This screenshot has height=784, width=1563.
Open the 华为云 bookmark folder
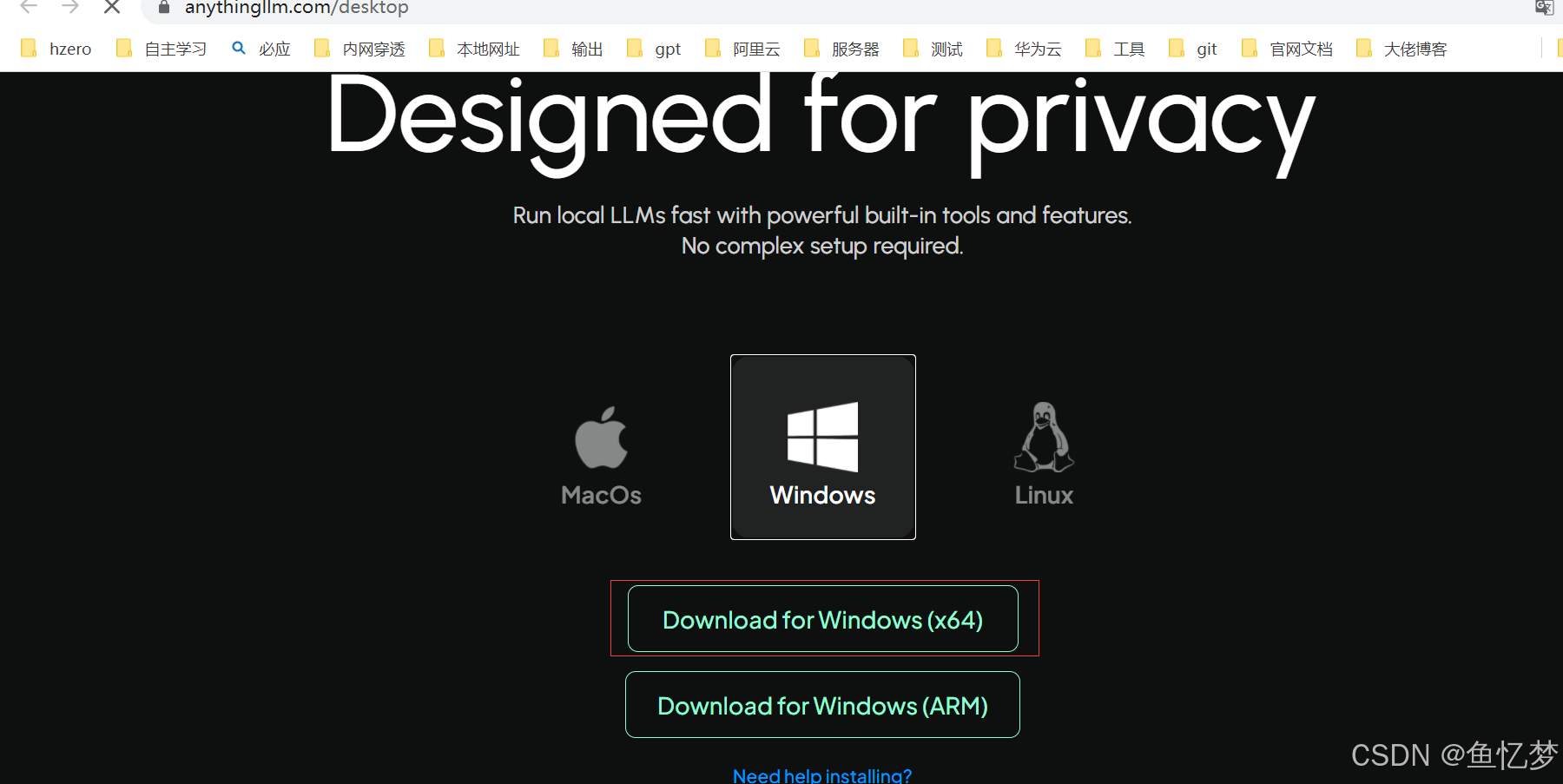(x=1025, y=49)
